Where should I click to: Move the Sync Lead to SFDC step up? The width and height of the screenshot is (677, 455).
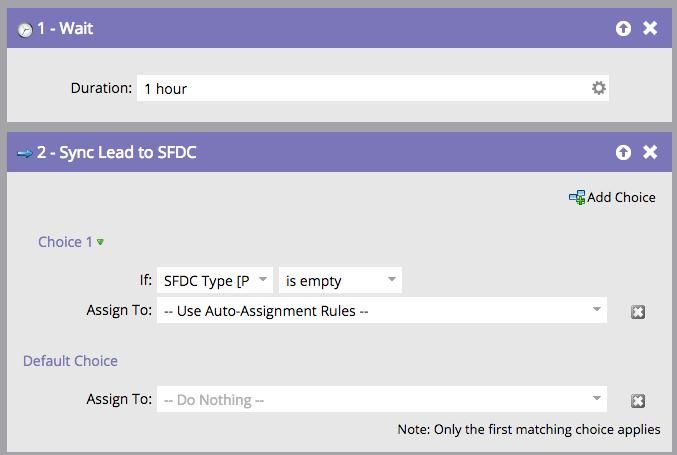pyautogui.click(x=623, y=152)
